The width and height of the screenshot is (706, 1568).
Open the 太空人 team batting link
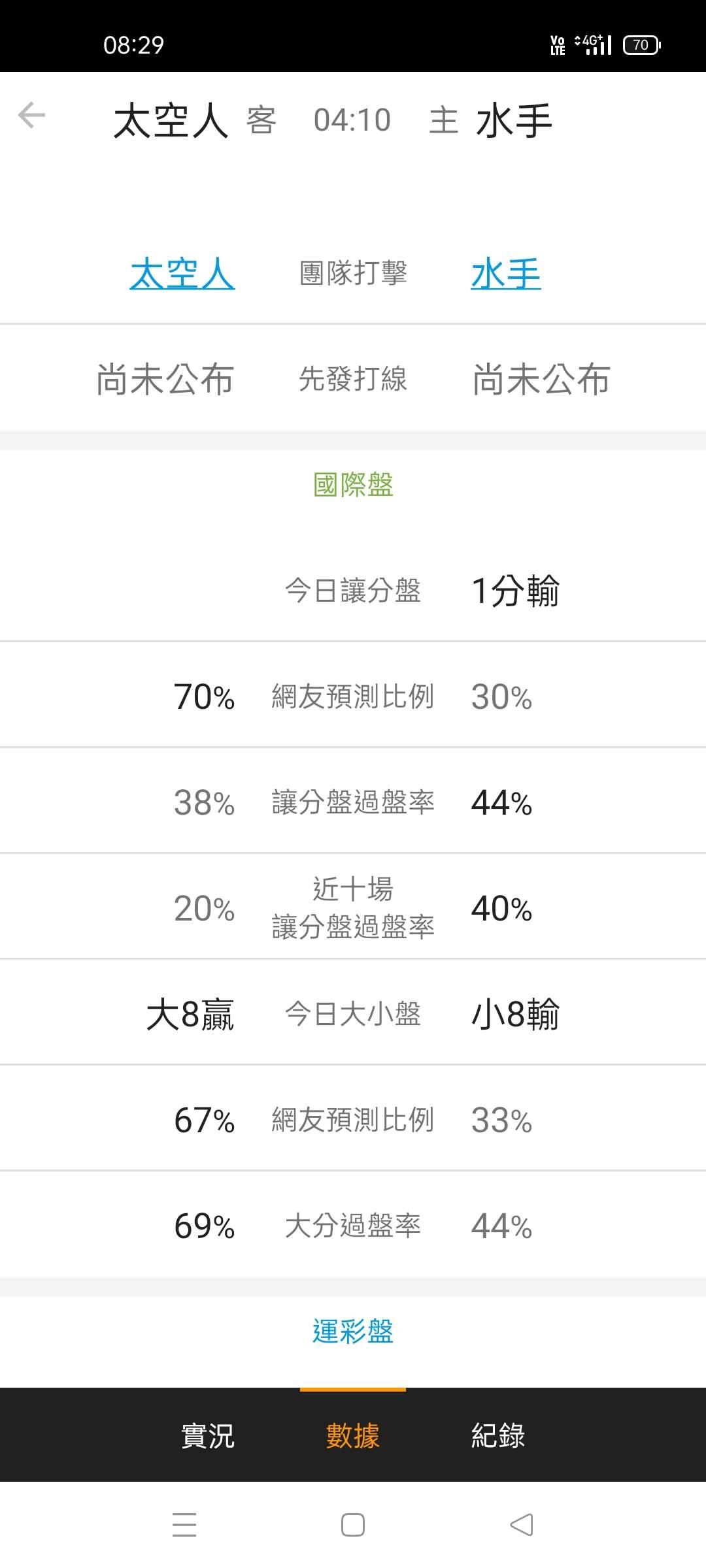click(x=182, y=274)
